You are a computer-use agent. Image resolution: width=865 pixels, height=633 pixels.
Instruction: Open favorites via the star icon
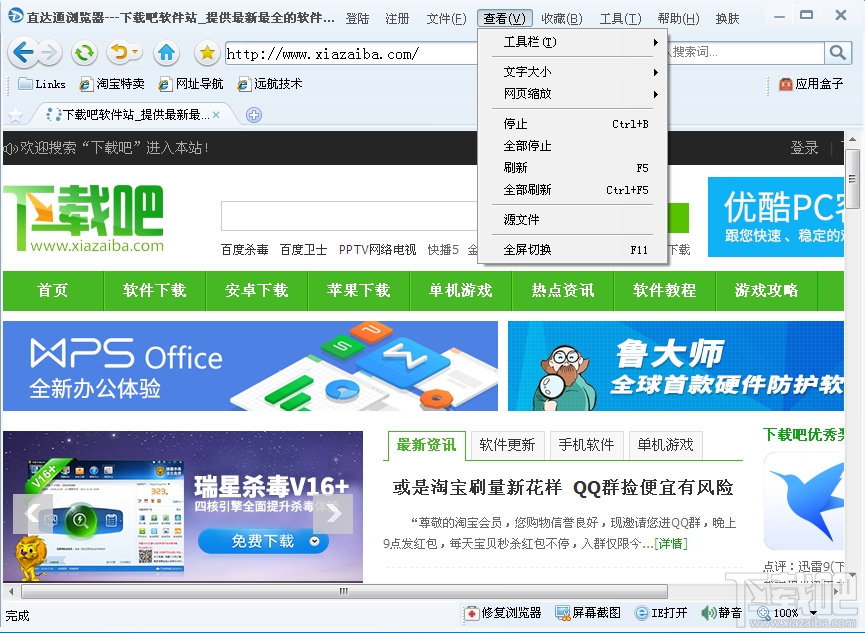pos(206,52)
